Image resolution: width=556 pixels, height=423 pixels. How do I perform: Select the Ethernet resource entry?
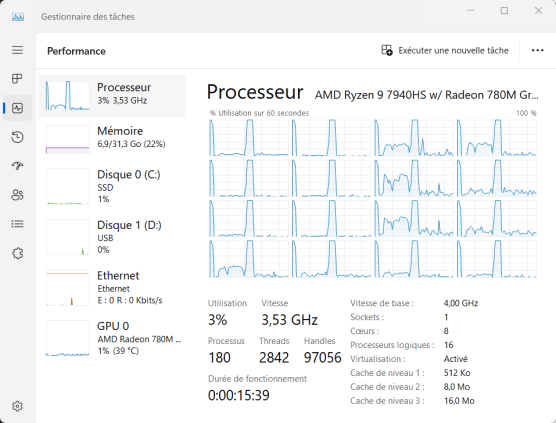click(112, 288)
